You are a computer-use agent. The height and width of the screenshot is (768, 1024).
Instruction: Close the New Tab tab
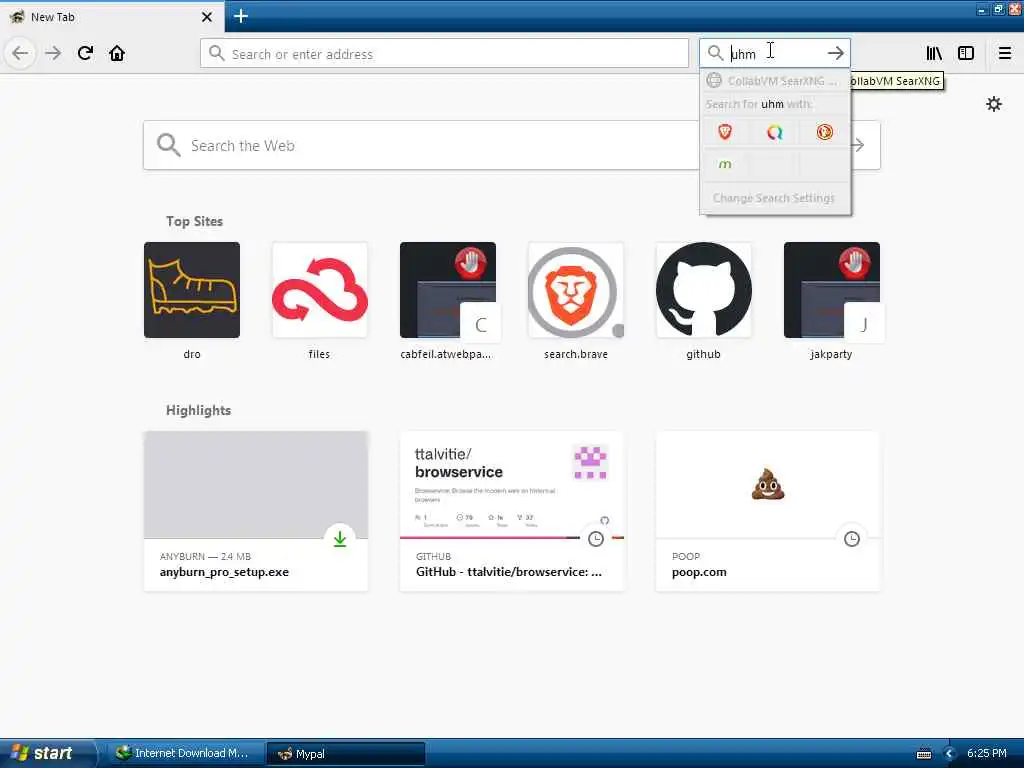tap(207, 17)
